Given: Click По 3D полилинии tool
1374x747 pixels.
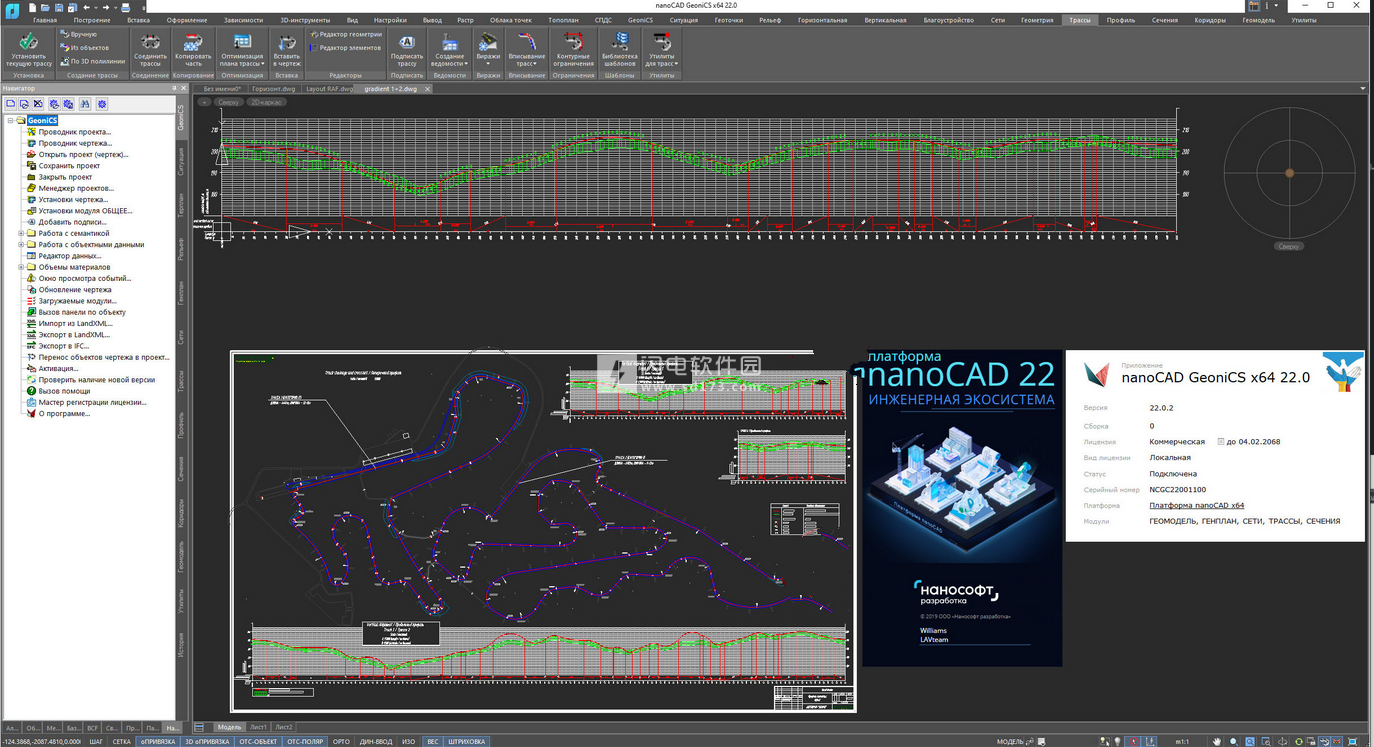Looking at the screenshot, I should [92, 61].
